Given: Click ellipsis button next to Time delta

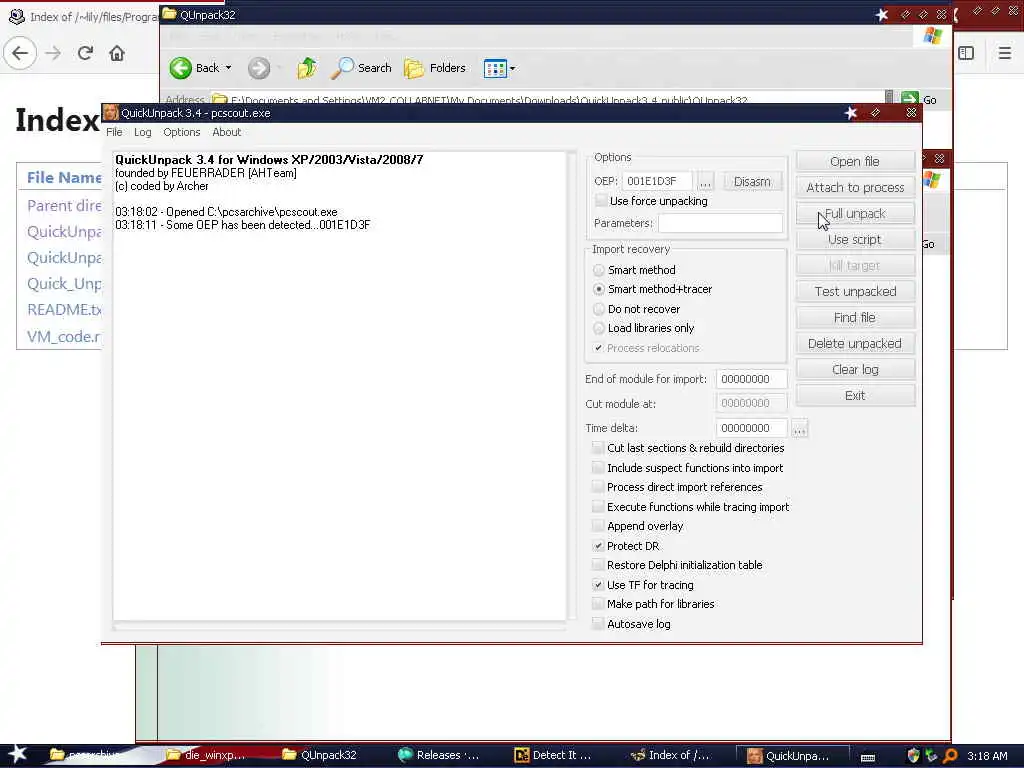Looking at the screenshot, I should point(799,428).
